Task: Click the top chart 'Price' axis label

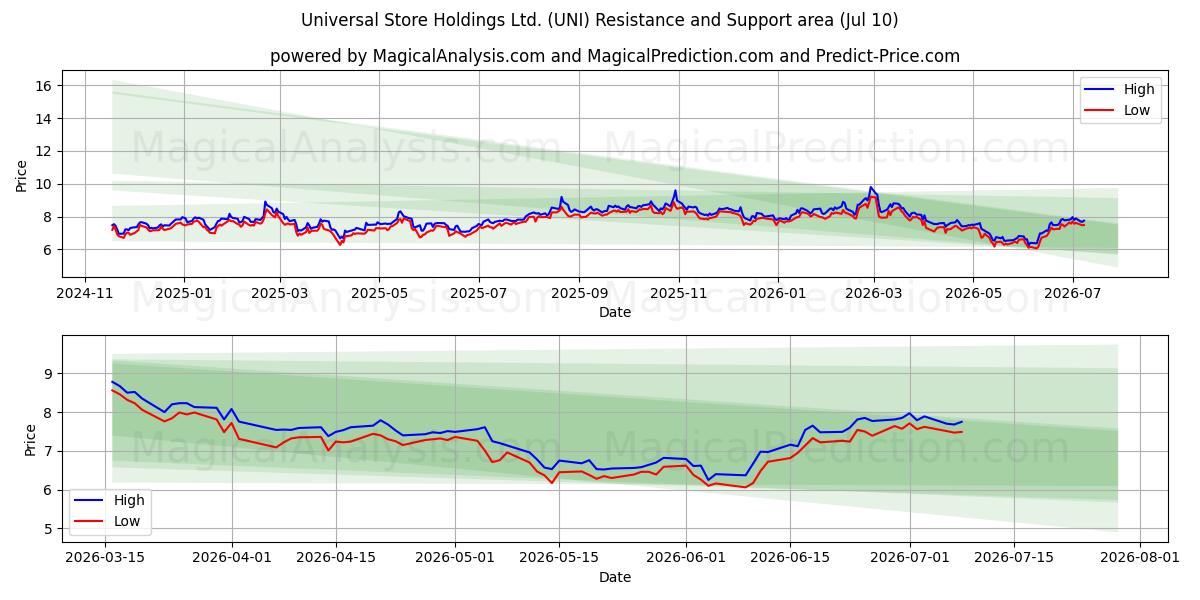Action: [22, 174]
